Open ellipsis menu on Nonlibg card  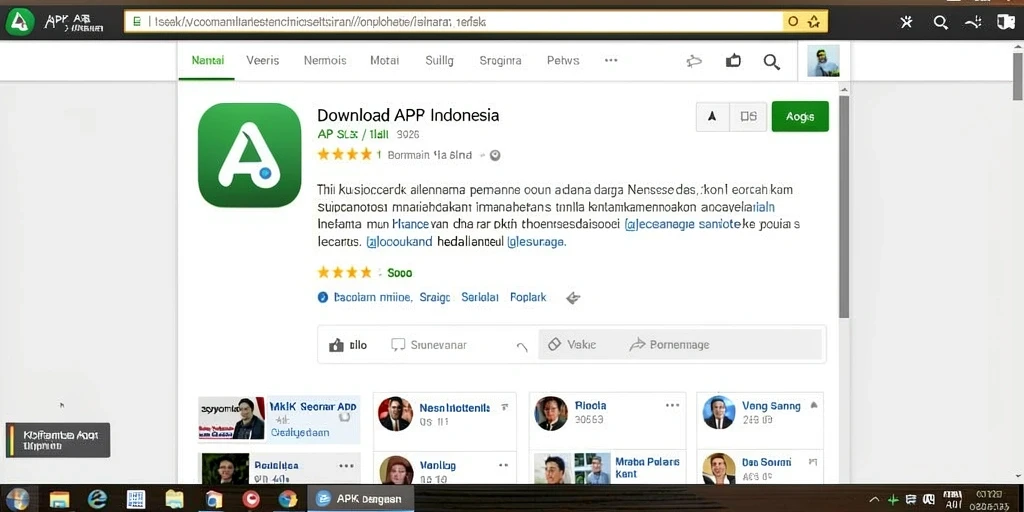click(x=504, y=466)
